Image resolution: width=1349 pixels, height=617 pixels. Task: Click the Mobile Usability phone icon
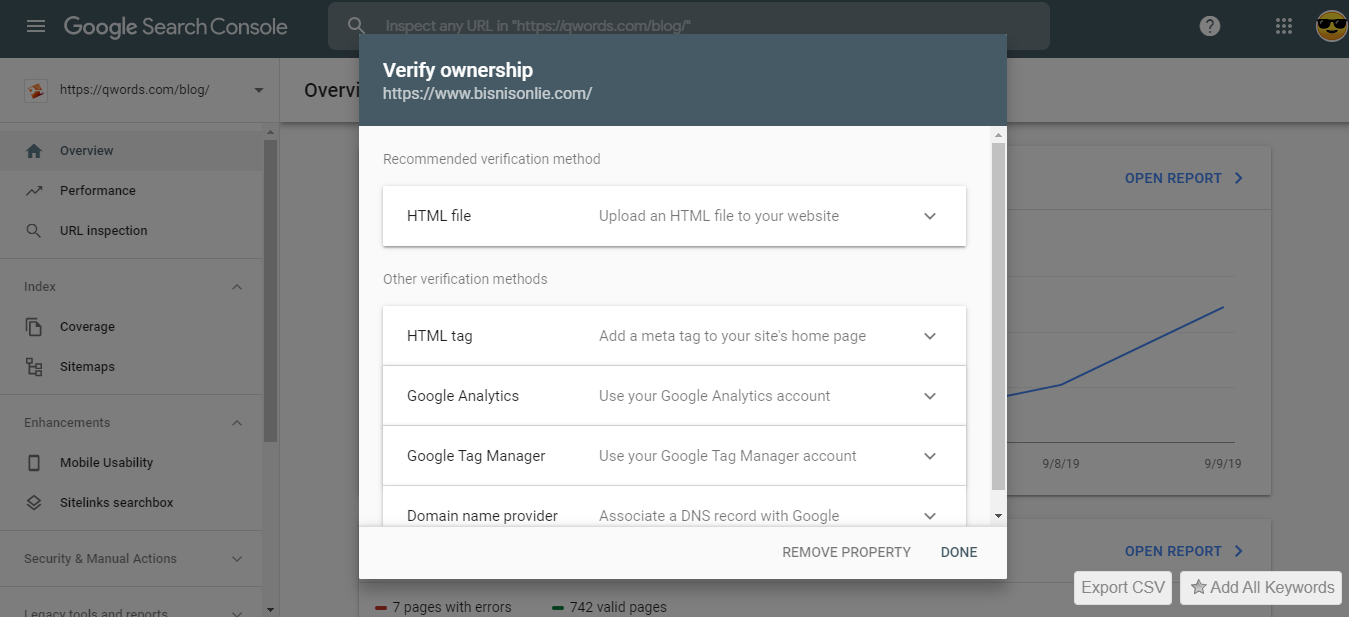click(x=34, y=463)
